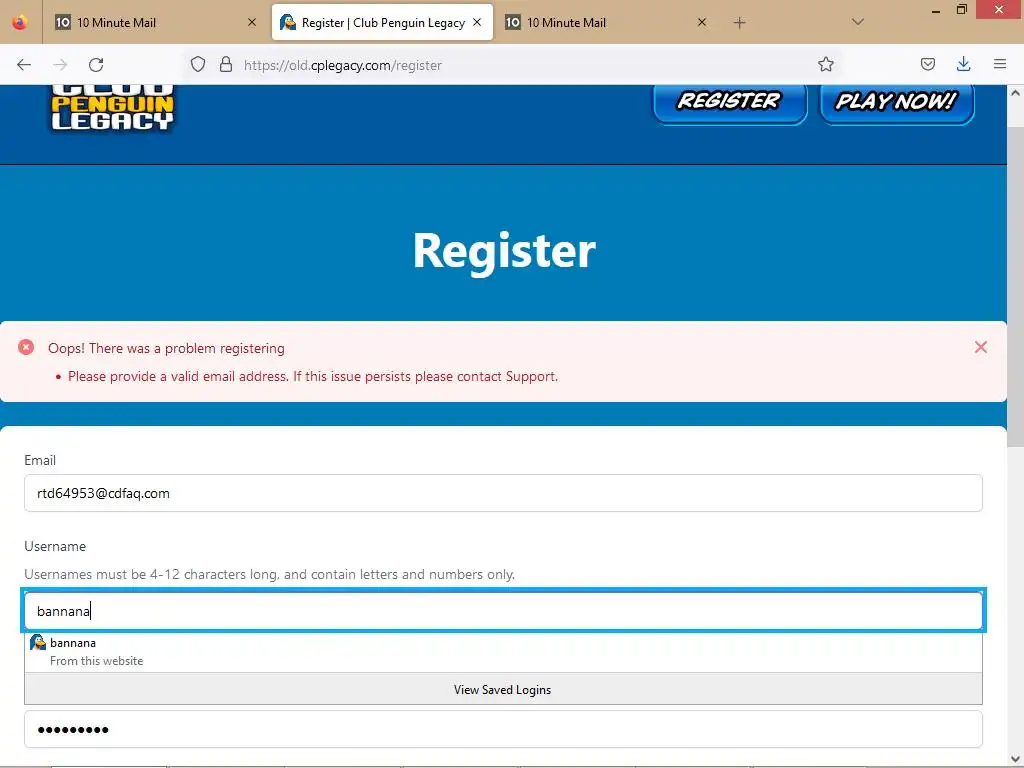Screen dimensions: 1024x768
Task: Click the PLAY NOW! button
Action: tap(897, 103)
